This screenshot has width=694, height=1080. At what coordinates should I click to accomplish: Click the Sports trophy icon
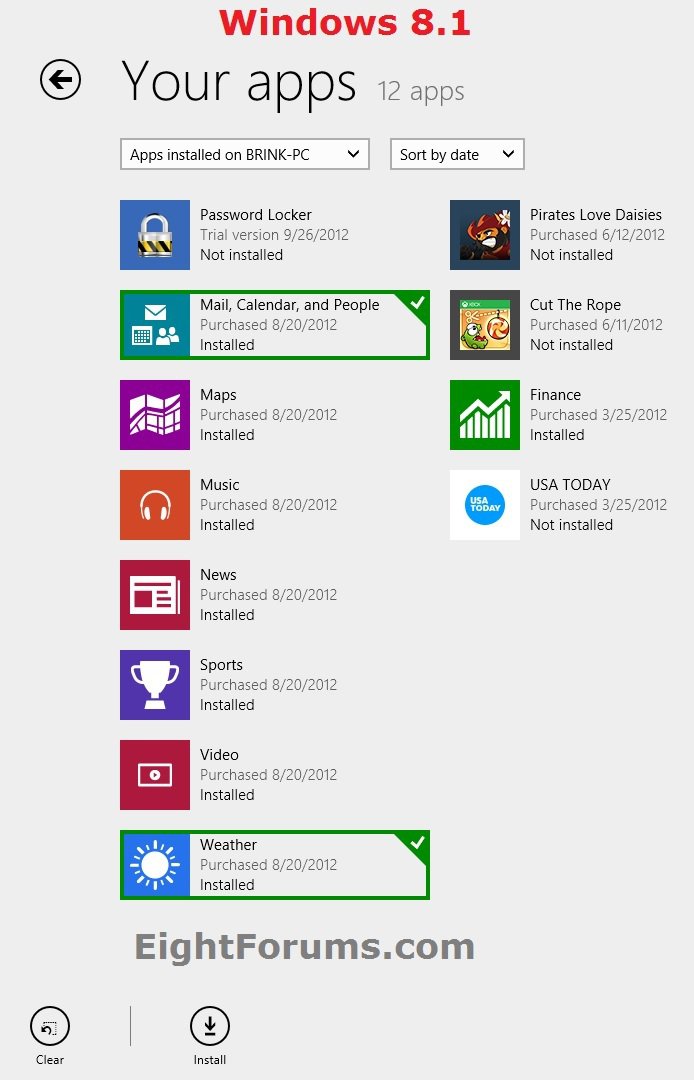coord(155,685)
